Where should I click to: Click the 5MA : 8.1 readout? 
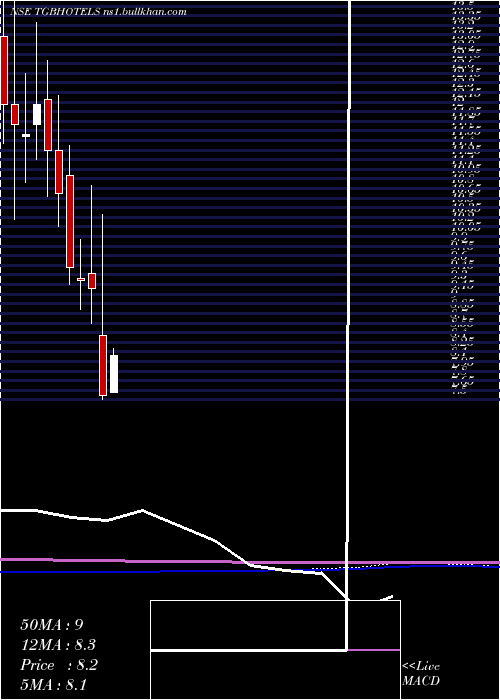(54, 685)
